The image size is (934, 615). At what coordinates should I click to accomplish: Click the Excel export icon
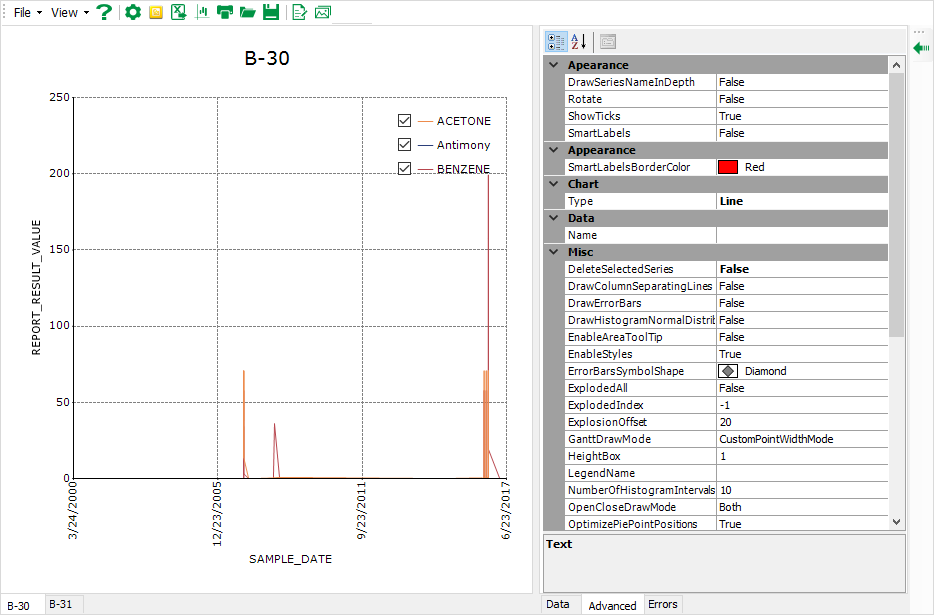179,13
